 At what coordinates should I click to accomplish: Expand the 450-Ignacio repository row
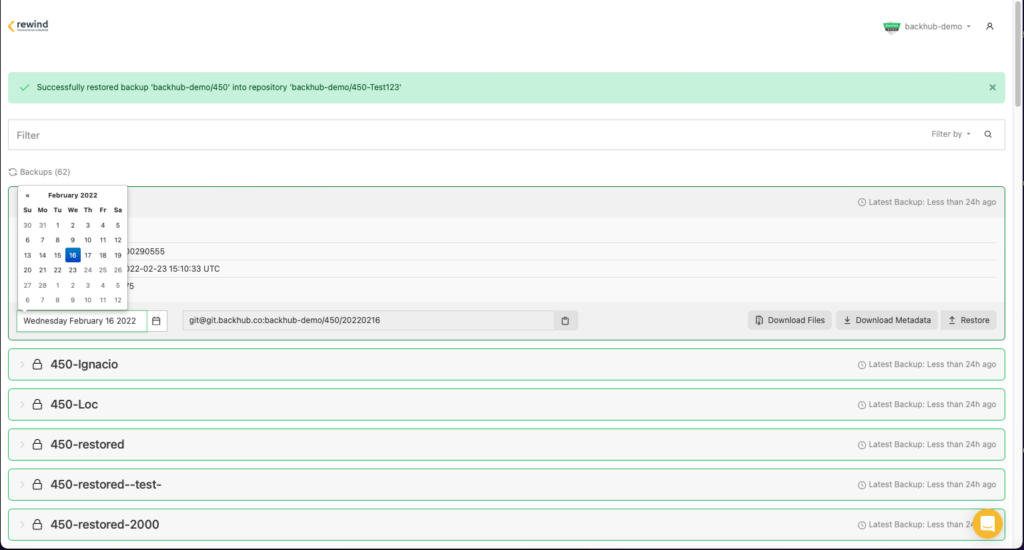tap(22, 364)
